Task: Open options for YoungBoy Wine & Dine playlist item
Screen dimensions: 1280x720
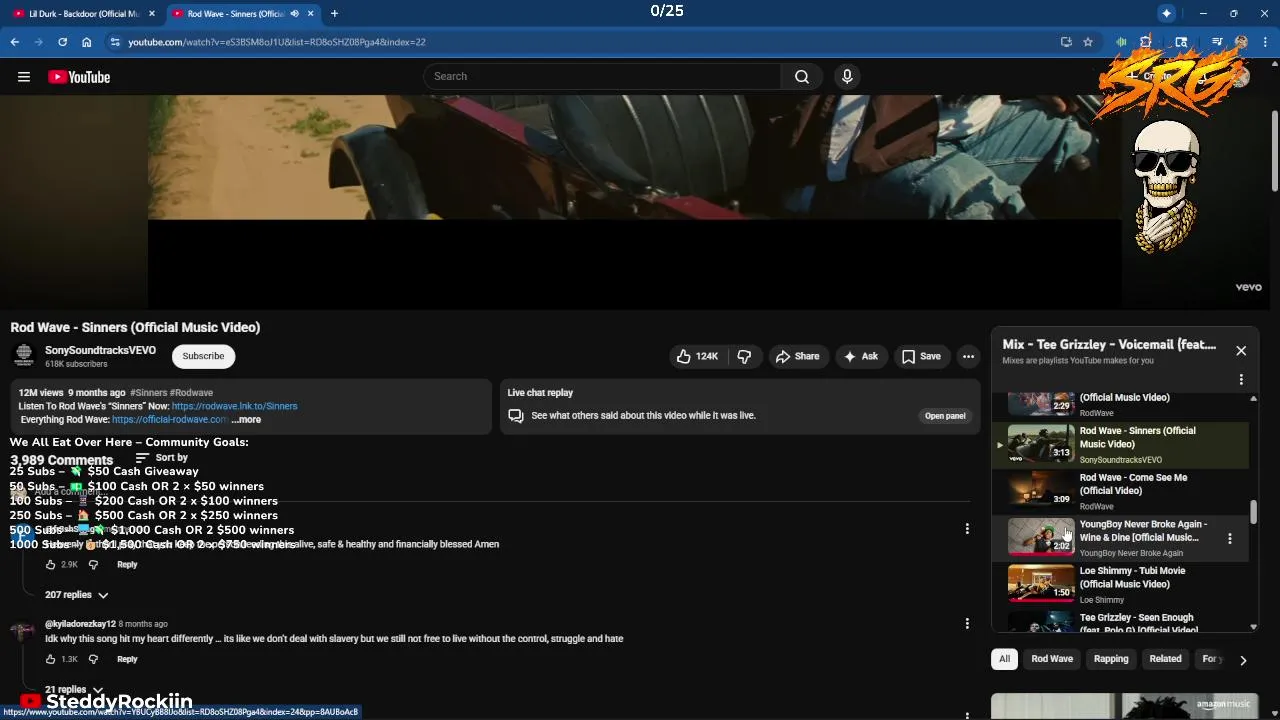Action: pyautogui.click(x=1230, y=538)
